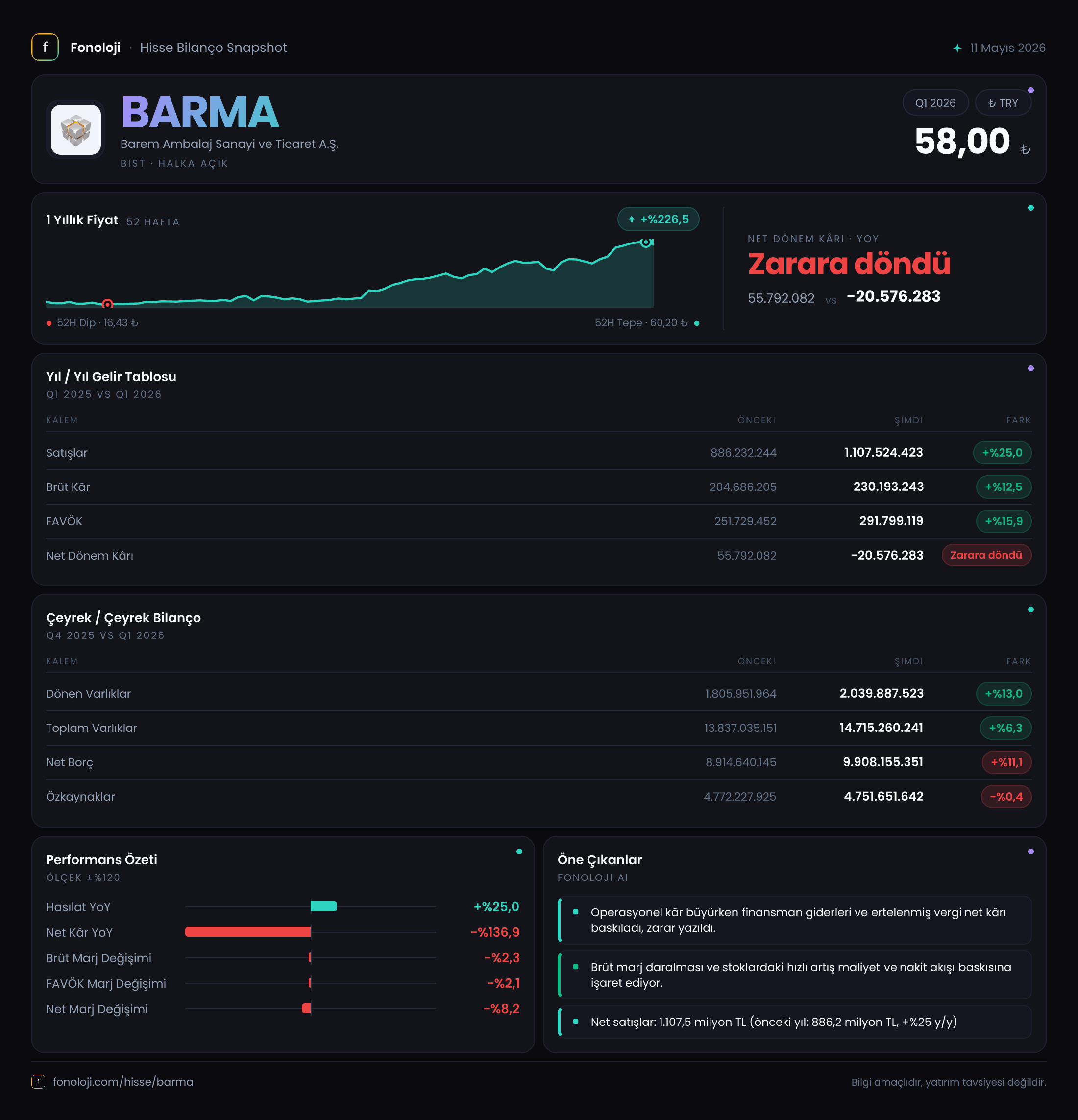Click the +%25,0 badge in the Satışlar row
Screen dimensions: 1078x1120
click(x=1003, y=453)
